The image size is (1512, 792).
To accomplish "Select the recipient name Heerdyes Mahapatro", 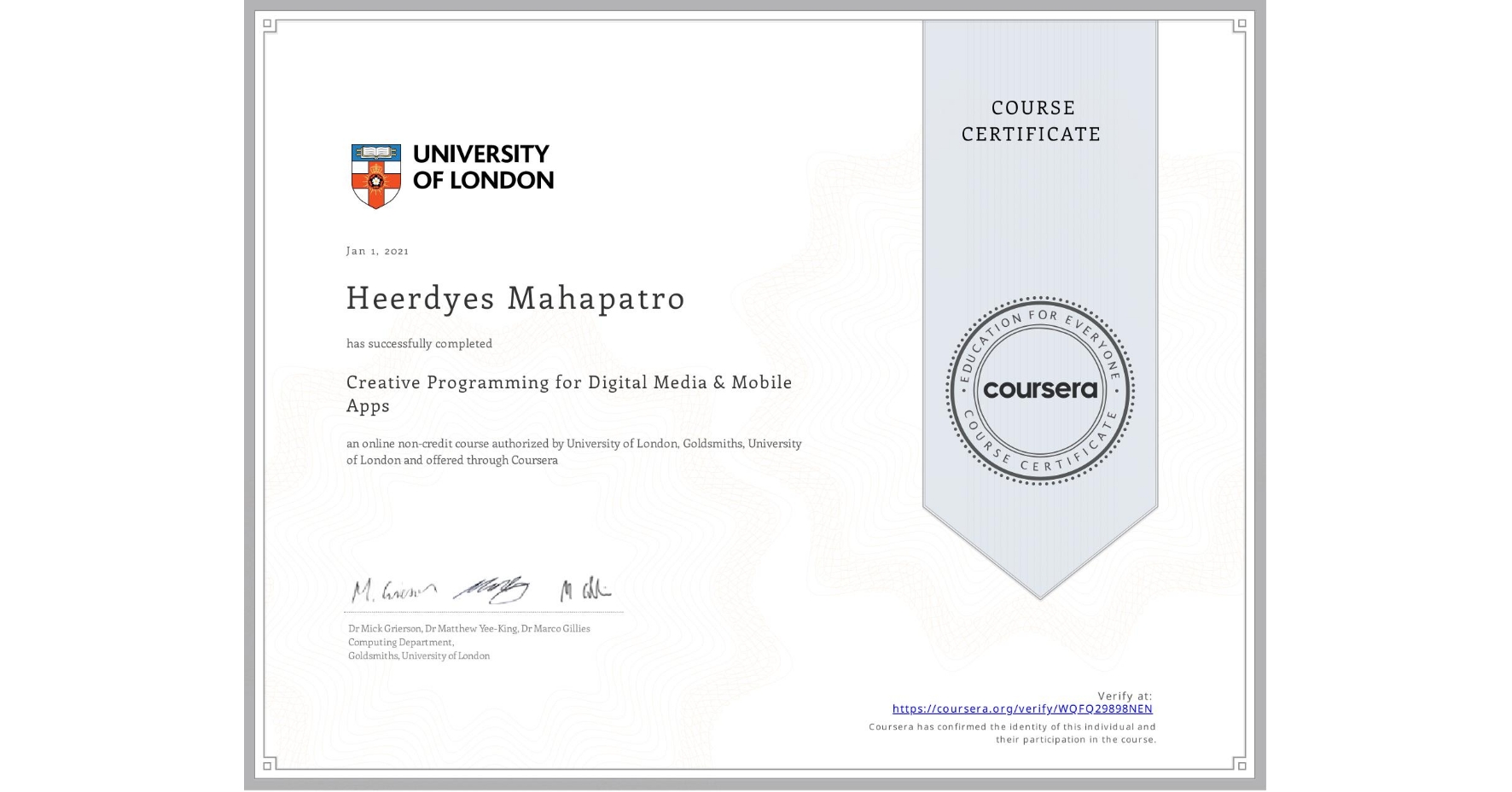I will [x=515, y=299].
